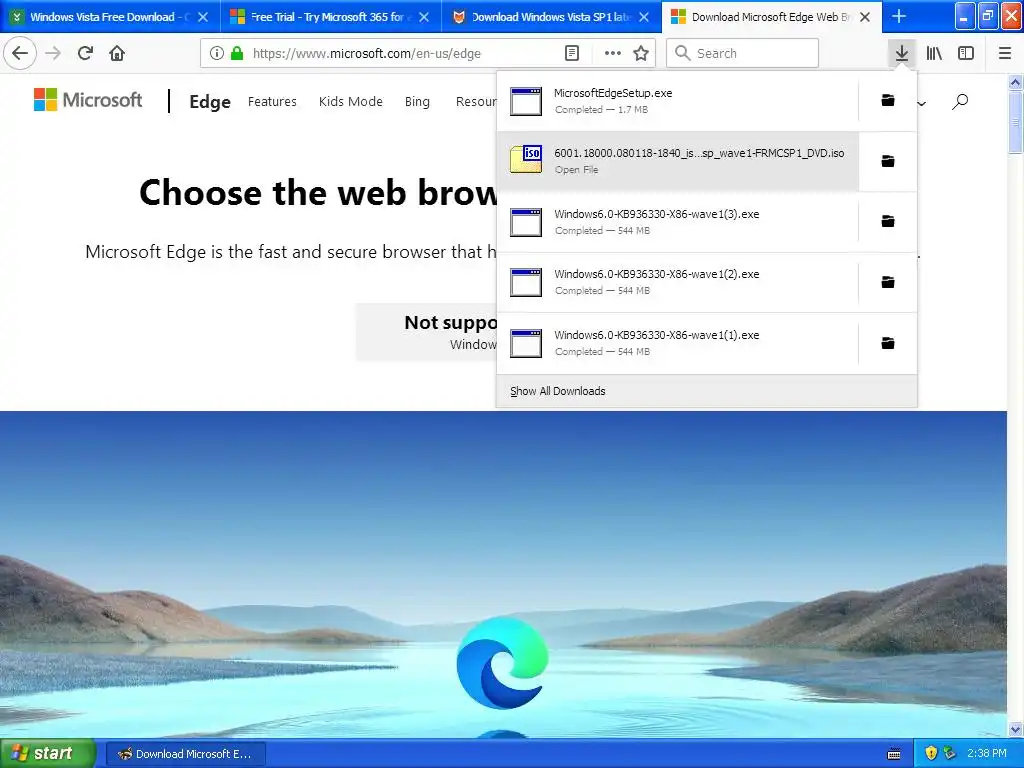
Task: Open the Resources nav link
Action: 476,101
